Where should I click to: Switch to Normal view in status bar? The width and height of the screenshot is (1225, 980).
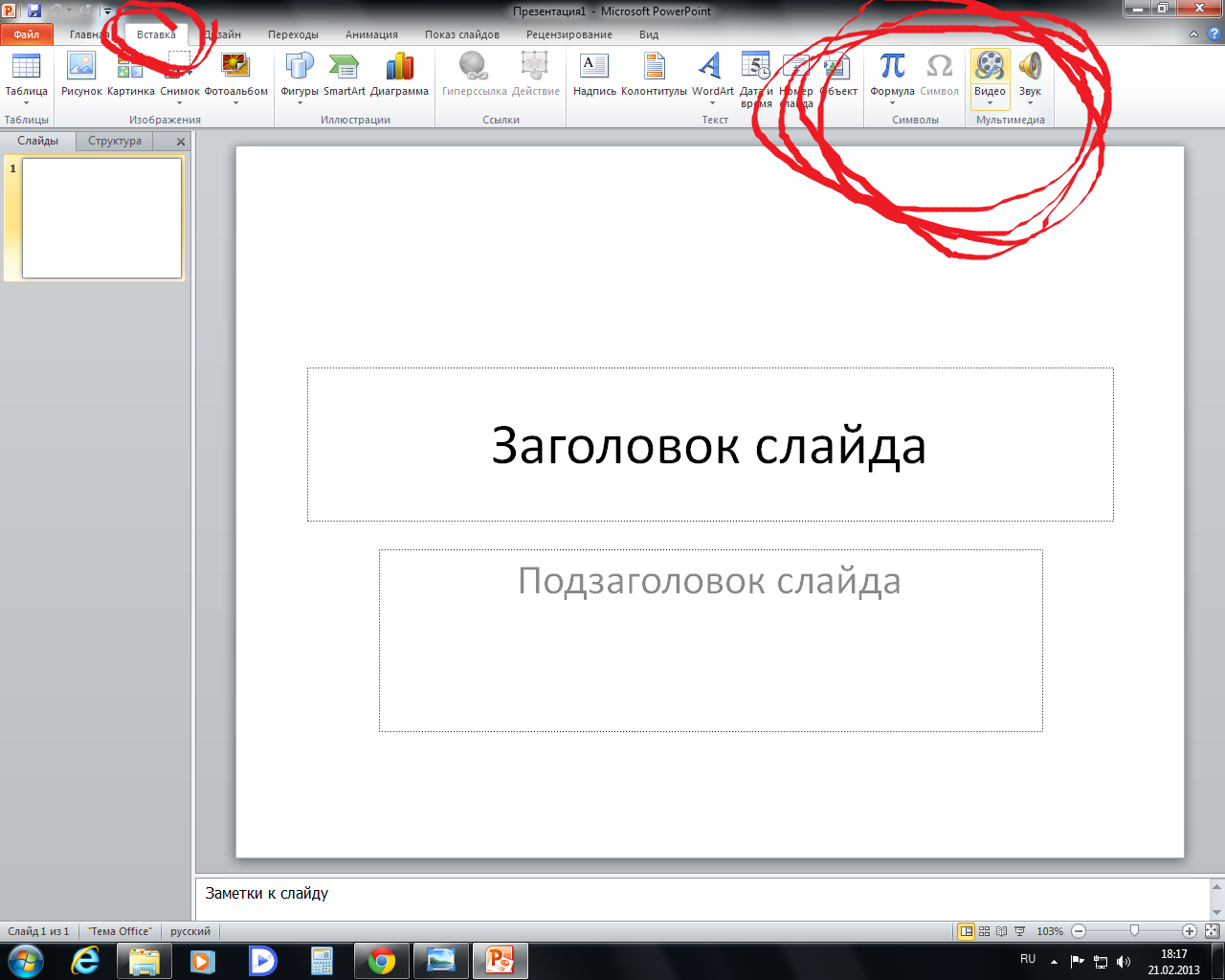point(967,931)
